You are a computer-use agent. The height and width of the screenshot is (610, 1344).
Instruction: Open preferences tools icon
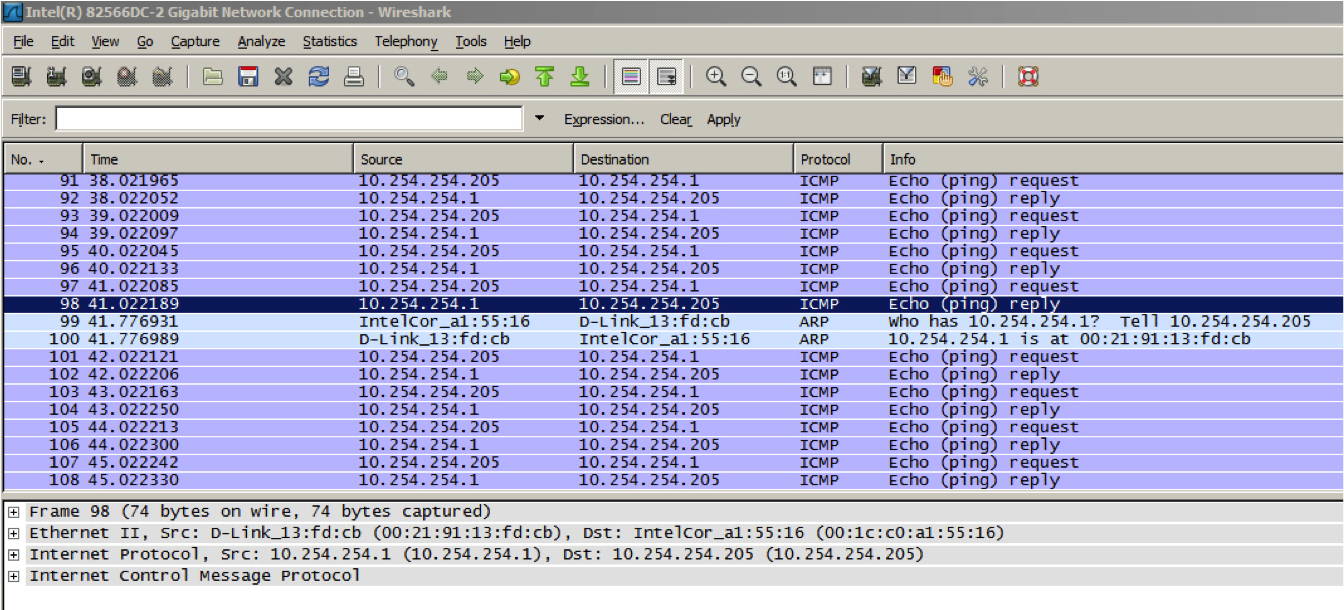(978, 77)
